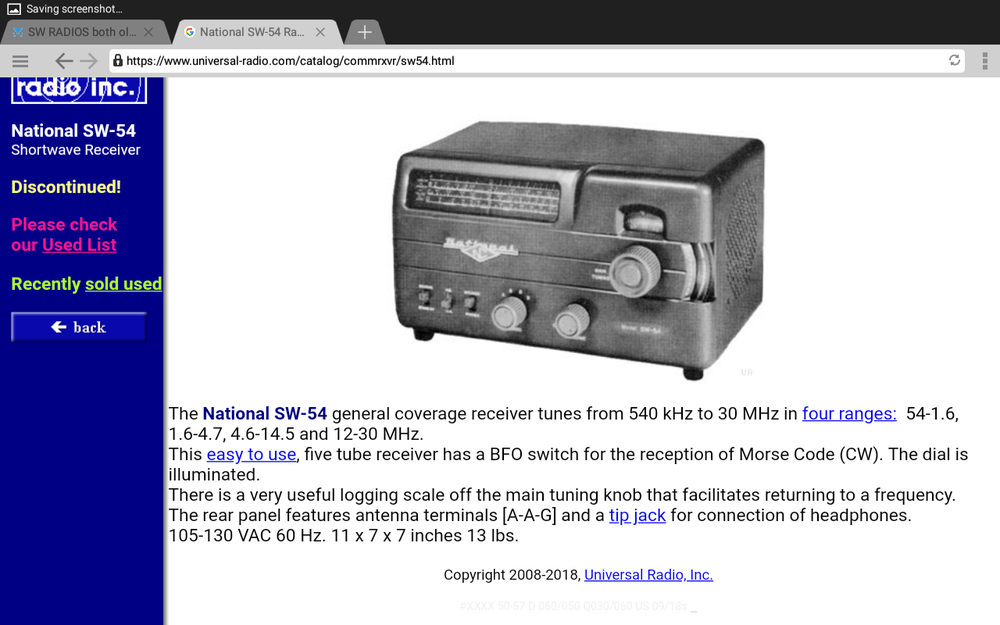Click the radio inc. logo in sidebar
Viewport: 1000px width, 625px height.
pyautogui.click(x=78, y=89)
